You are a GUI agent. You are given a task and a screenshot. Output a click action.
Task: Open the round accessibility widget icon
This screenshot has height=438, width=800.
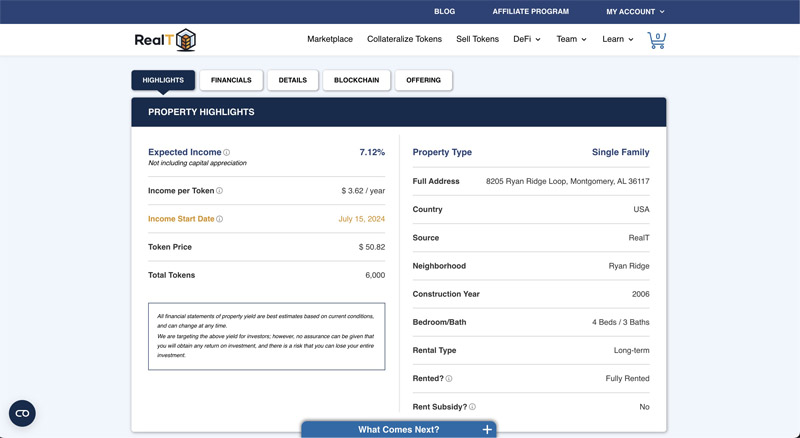22,413
